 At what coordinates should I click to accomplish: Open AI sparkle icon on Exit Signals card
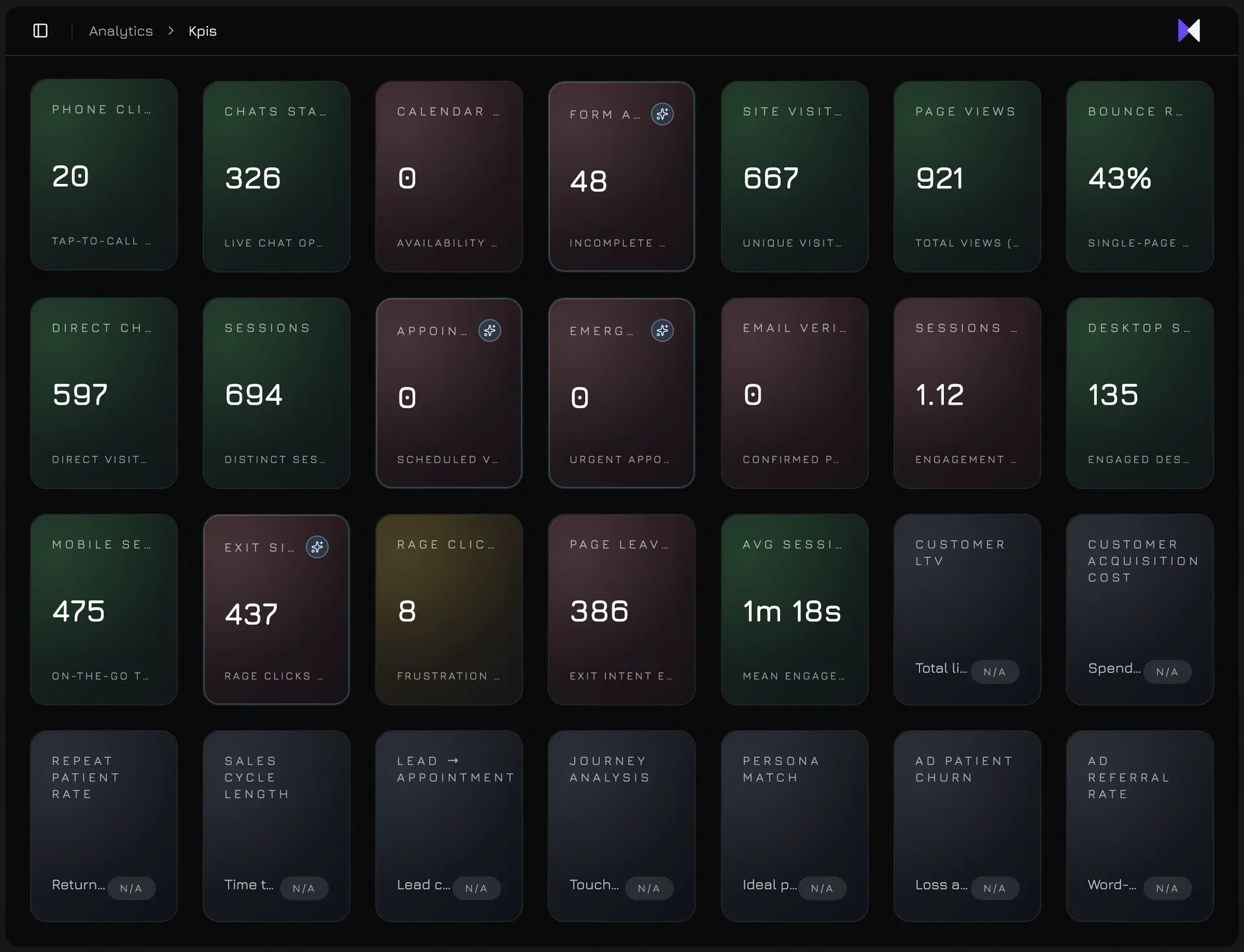(317, 547)
